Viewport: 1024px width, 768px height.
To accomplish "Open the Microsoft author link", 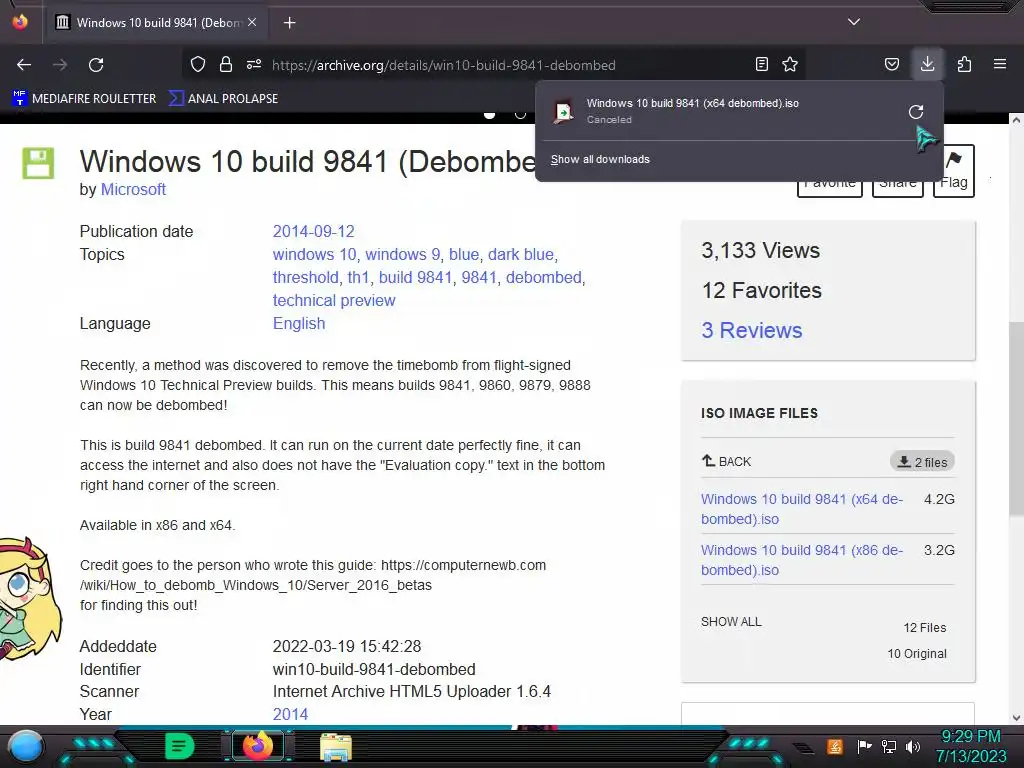I will pyautogui.click(x=133, y=189).
